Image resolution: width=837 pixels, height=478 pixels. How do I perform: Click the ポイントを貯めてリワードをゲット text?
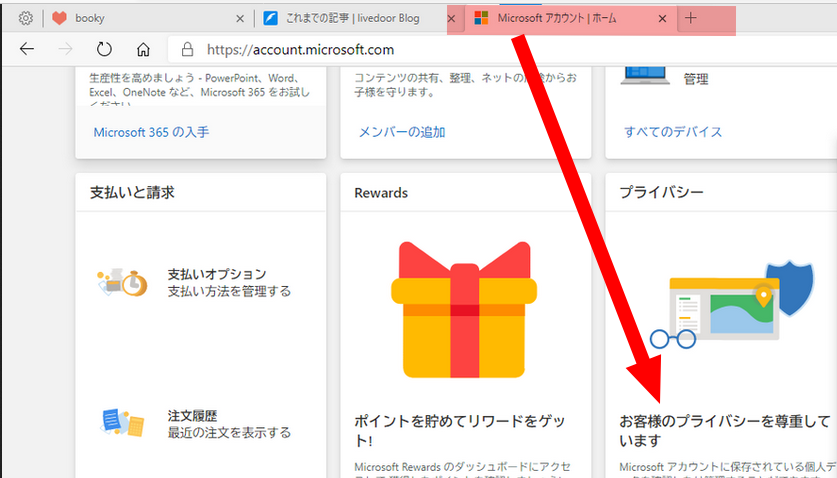[x=460, y=431]
